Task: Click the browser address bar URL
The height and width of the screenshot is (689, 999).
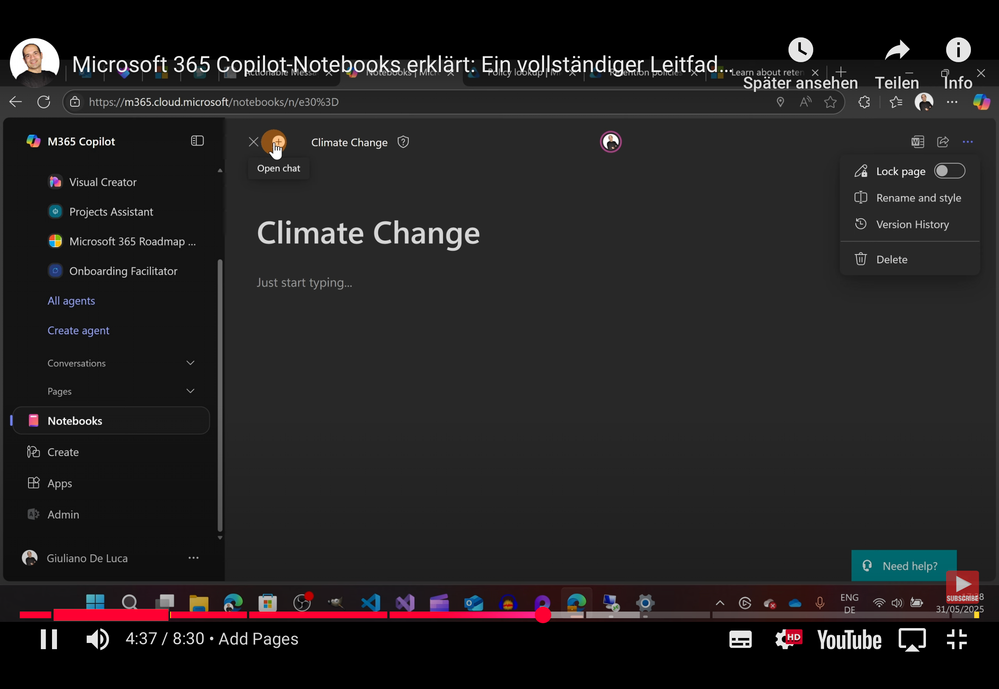Action: click(x=213, y=102)
